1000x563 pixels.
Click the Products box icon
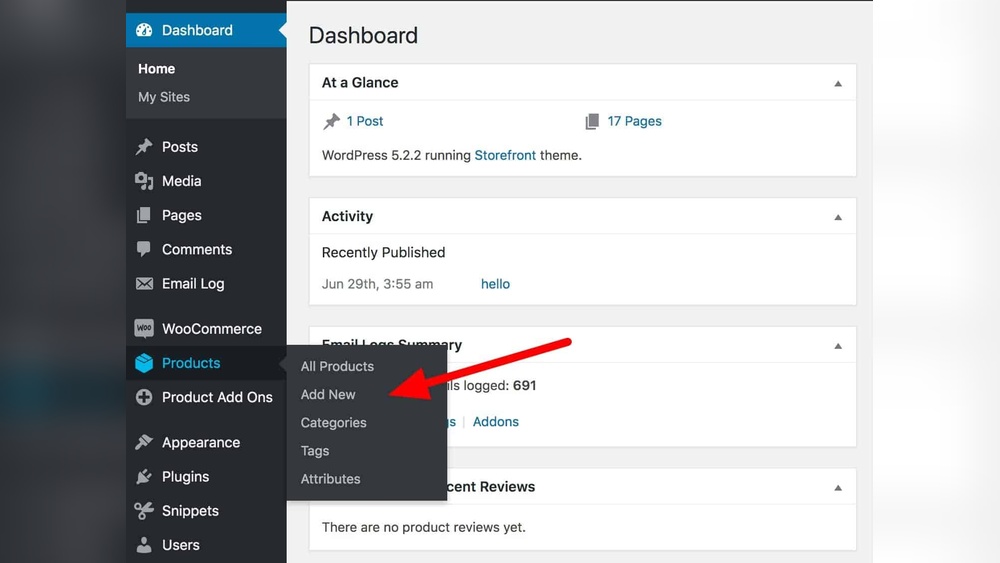coord(144,363)
